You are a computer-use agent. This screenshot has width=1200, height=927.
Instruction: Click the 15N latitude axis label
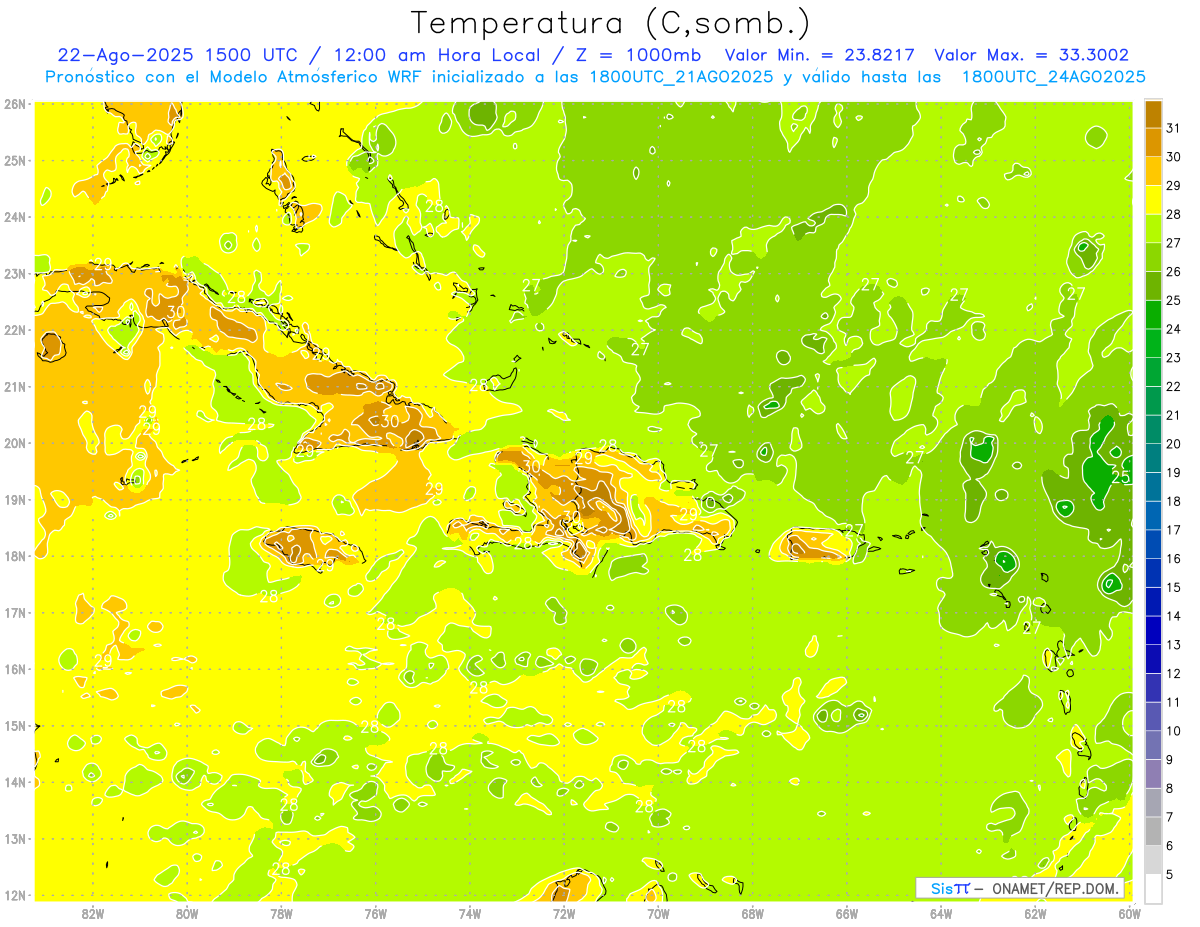[15, 725]
